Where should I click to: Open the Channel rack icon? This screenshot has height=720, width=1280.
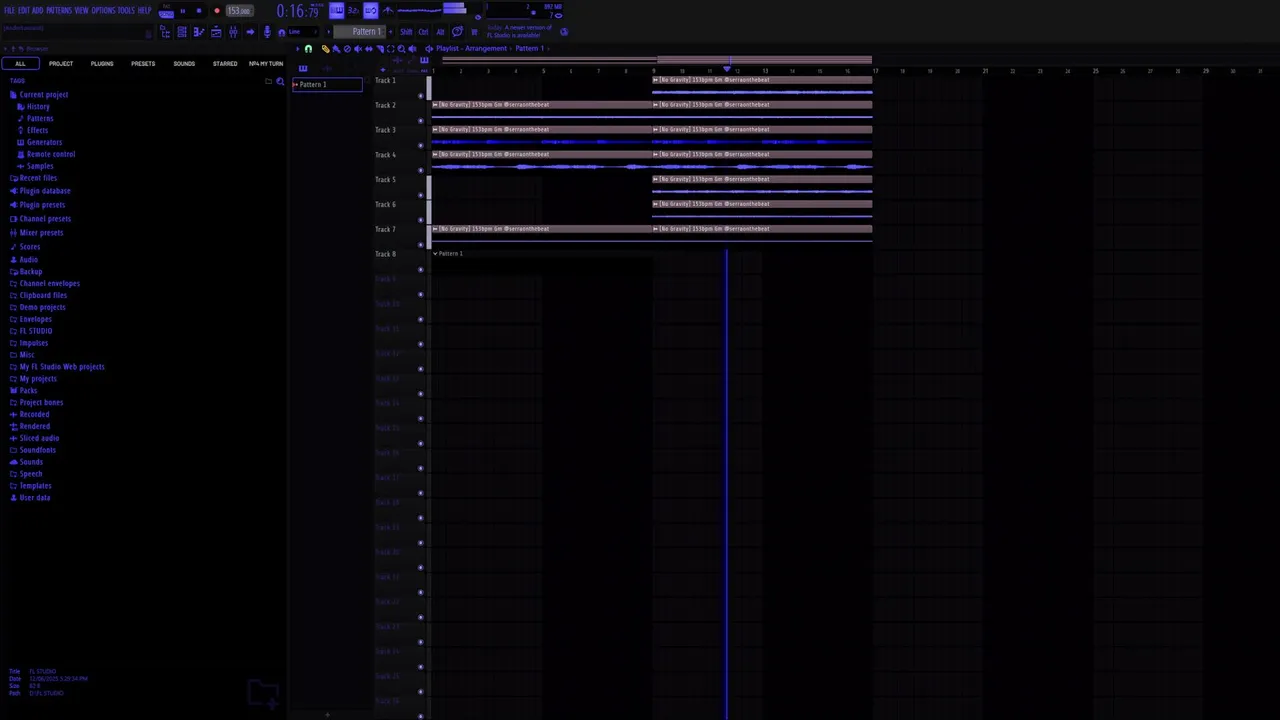[x=182, y=32]
